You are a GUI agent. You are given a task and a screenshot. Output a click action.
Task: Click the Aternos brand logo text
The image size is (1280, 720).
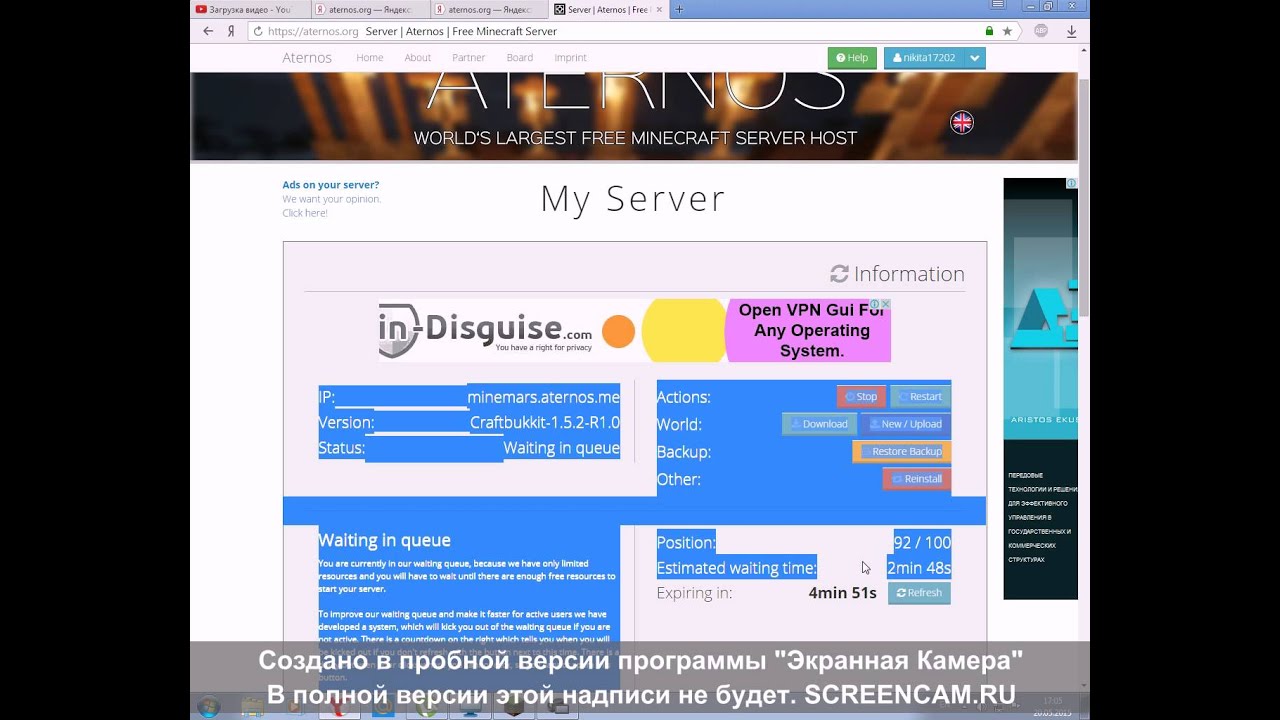(307, 58)
